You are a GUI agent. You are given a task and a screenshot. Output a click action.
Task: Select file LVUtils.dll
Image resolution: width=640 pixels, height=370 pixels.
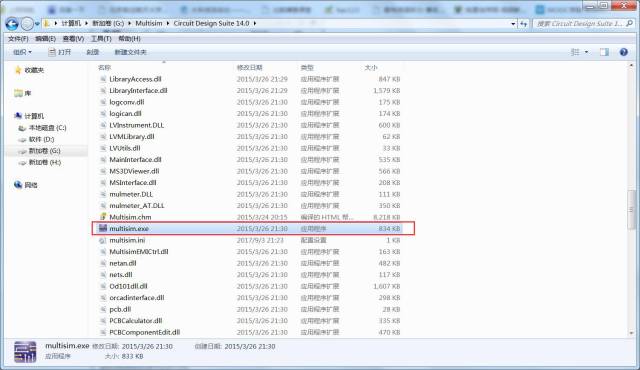click(x=124, y=148)
